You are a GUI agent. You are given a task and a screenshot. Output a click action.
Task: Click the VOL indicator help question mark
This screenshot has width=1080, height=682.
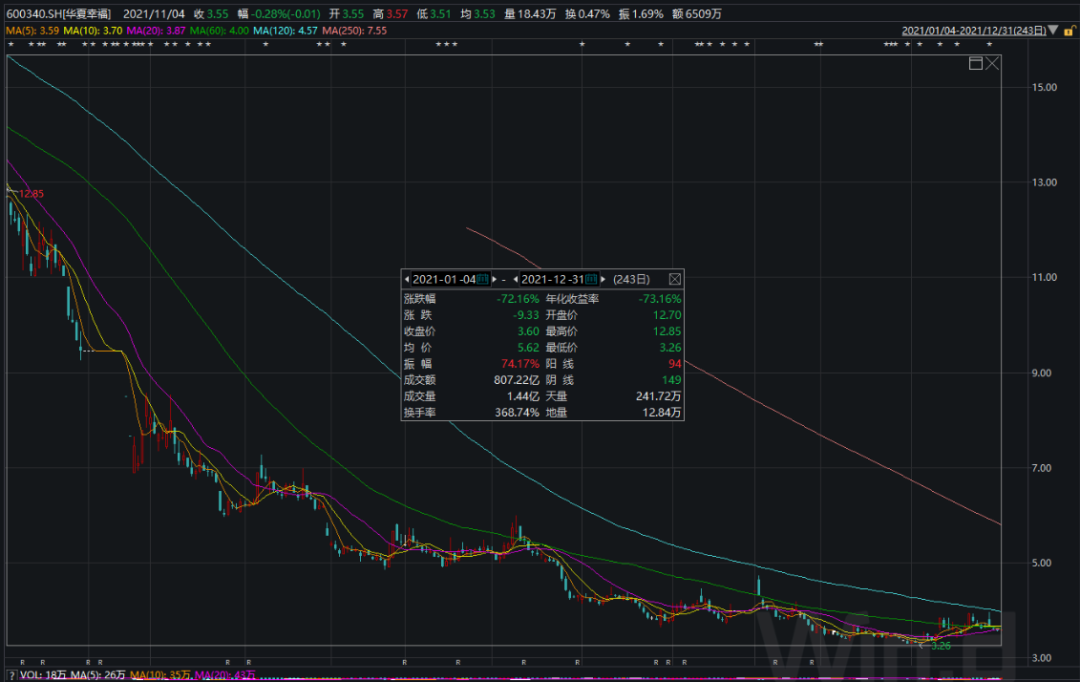12,675
